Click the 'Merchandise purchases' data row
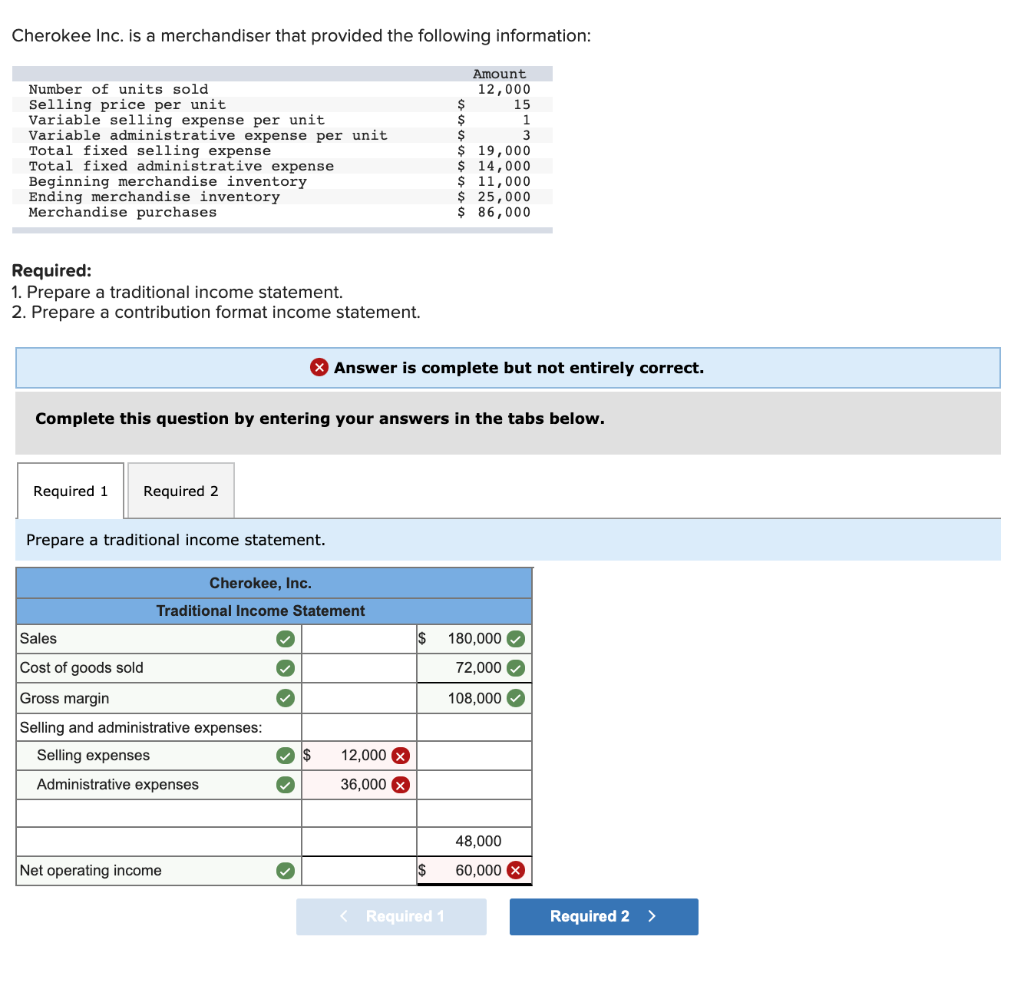 point(282,212)
